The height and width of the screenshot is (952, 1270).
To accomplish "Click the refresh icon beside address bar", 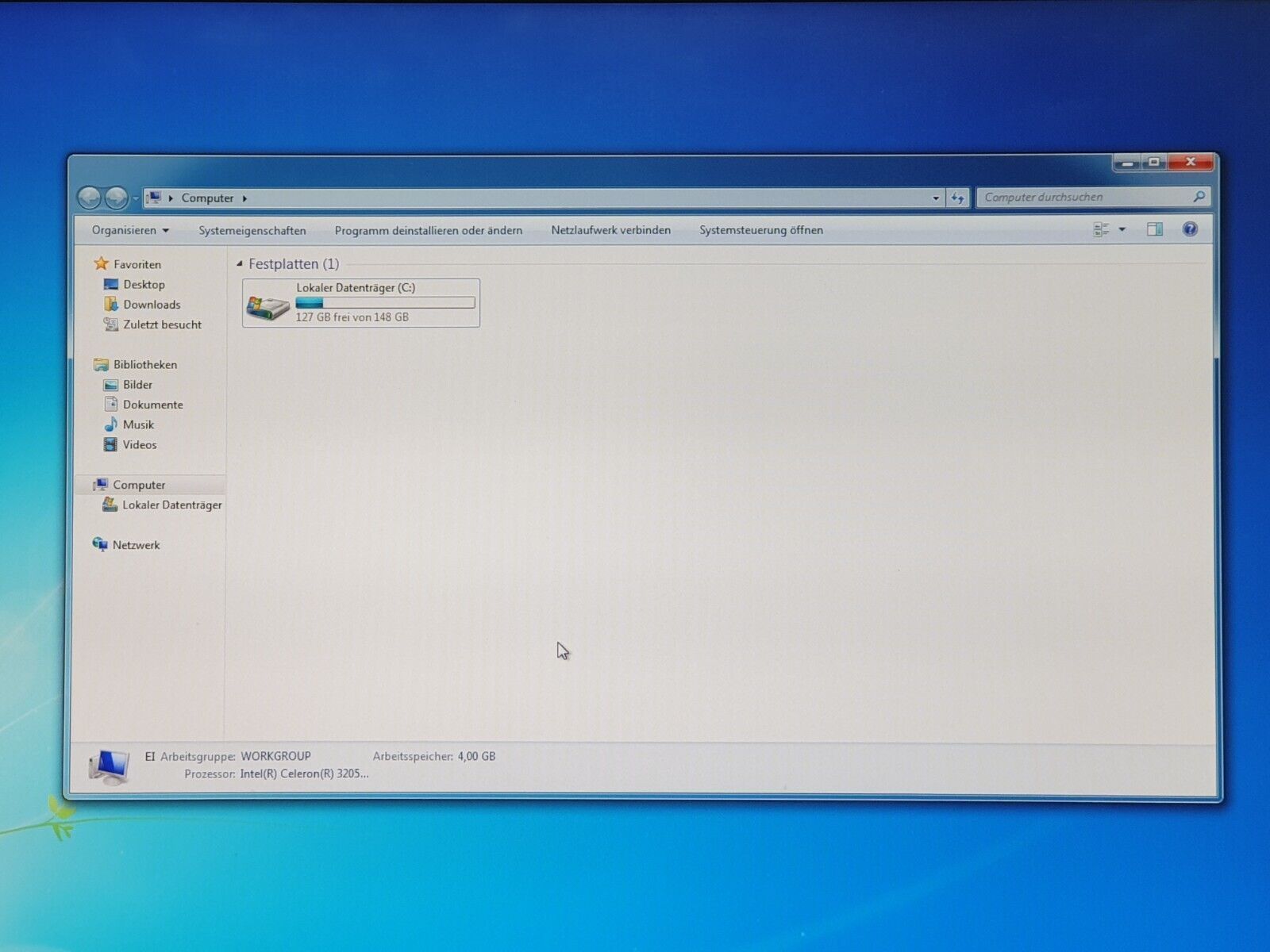I will 958,198.
